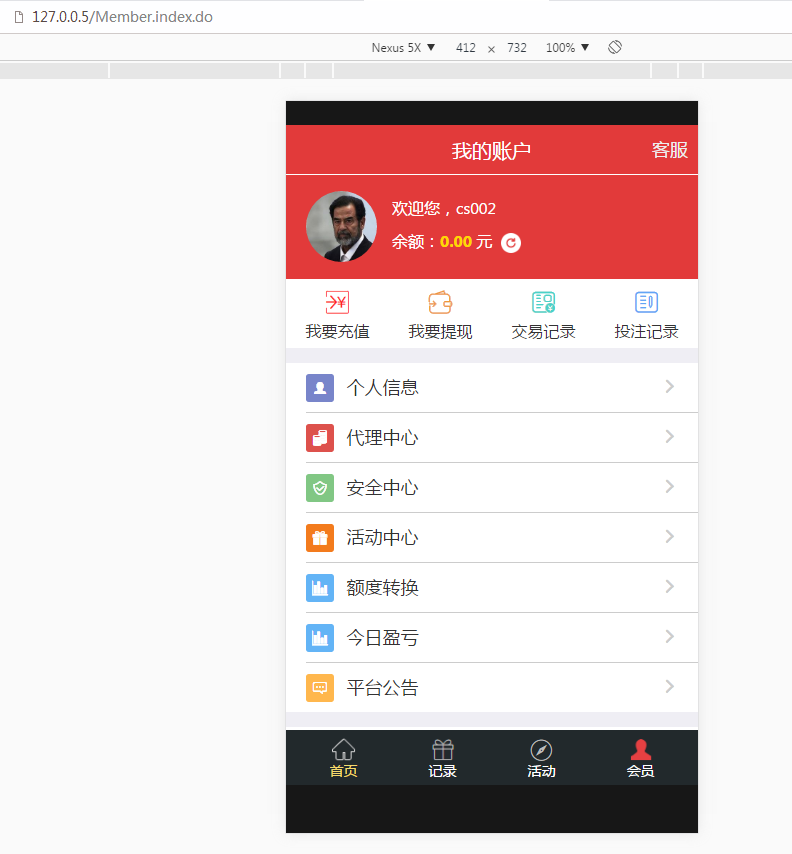Click the device rotate icon in toolbar
Screen dimensions: 792x854
[x=615, y=47]
